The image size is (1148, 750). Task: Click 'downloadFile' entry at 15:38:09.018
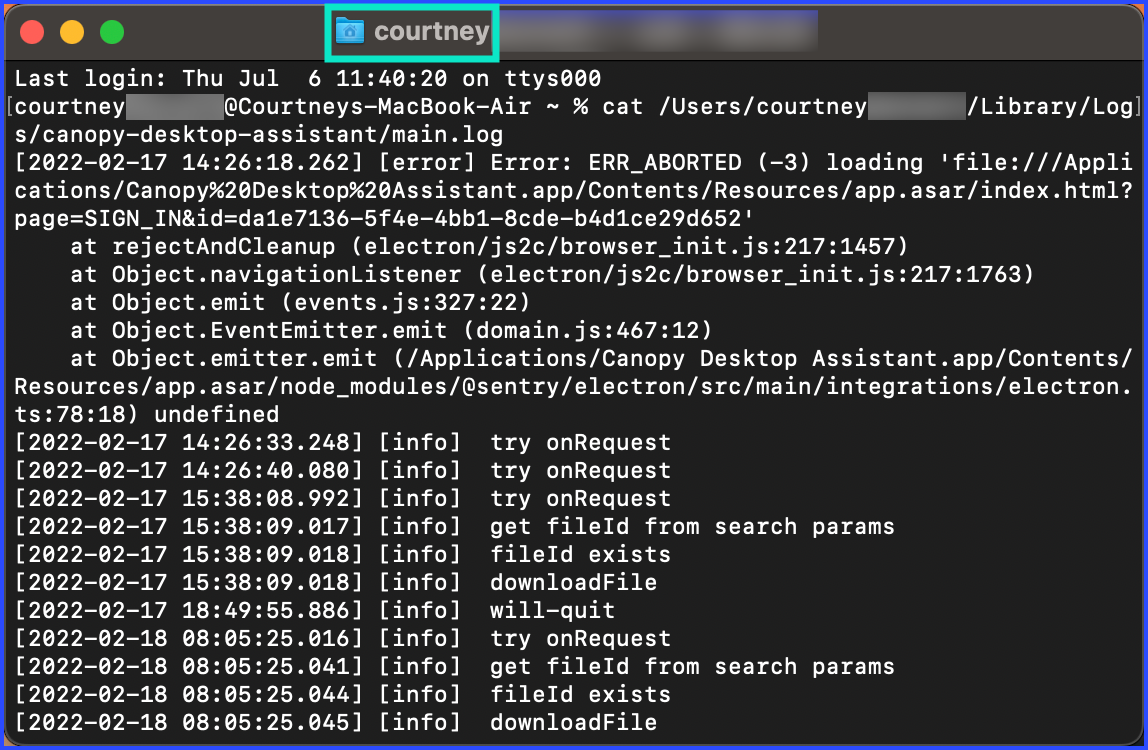tap(573, 582)
